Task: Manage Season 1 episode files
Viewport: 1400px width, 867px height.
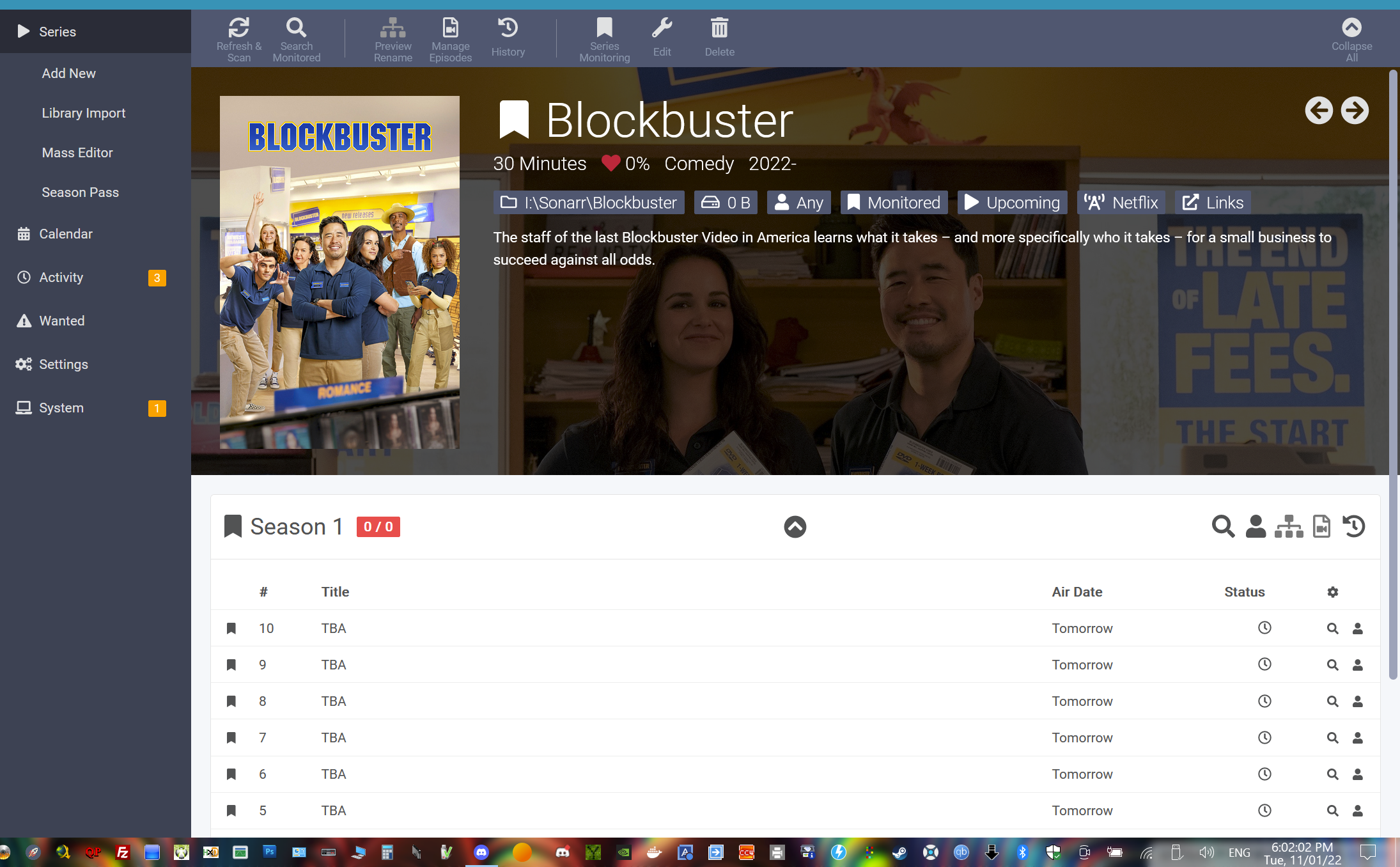Action: click(x=1321, y=527)
